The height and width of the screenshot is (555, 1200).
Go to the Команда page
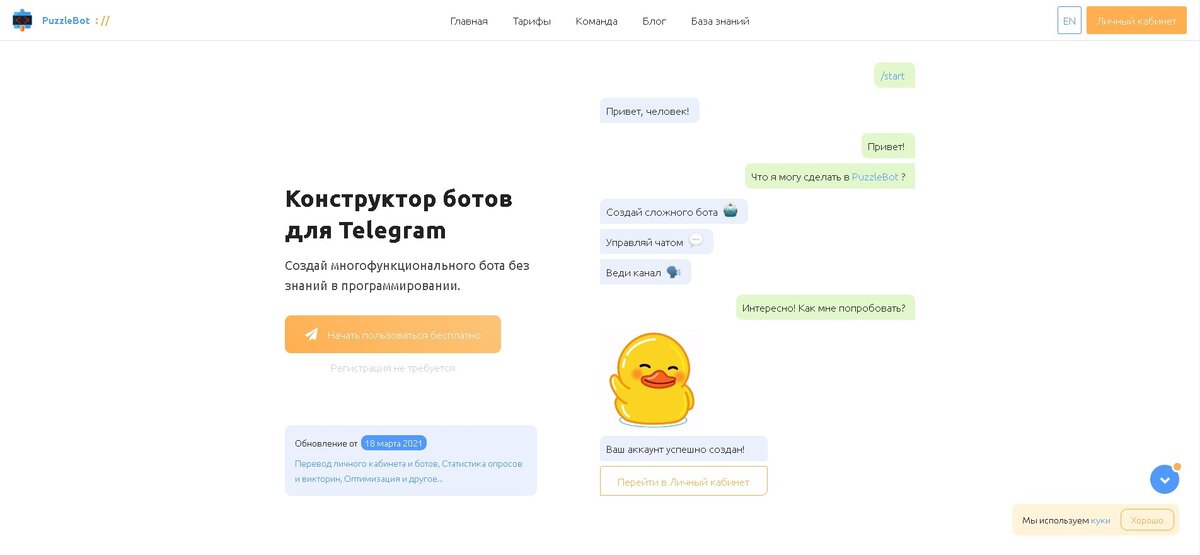click(596, 21)
